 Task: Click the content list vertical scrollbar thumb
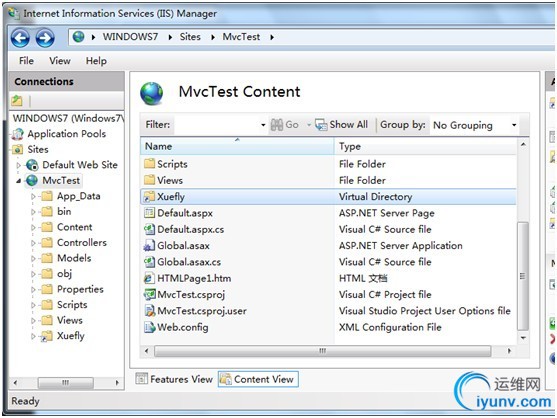523,276
